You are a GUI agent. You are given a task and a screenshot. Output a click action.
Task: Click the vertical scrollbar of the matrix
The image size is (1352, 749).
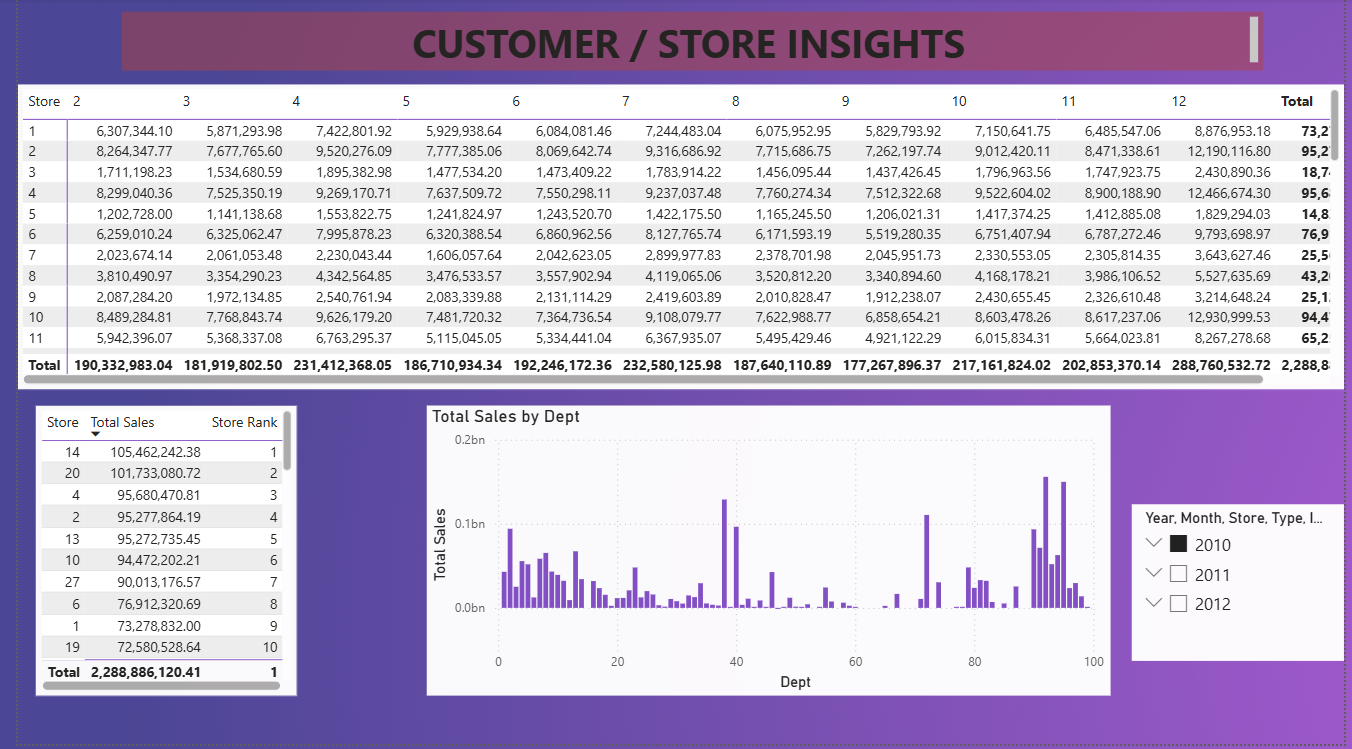pos(1335,125)
